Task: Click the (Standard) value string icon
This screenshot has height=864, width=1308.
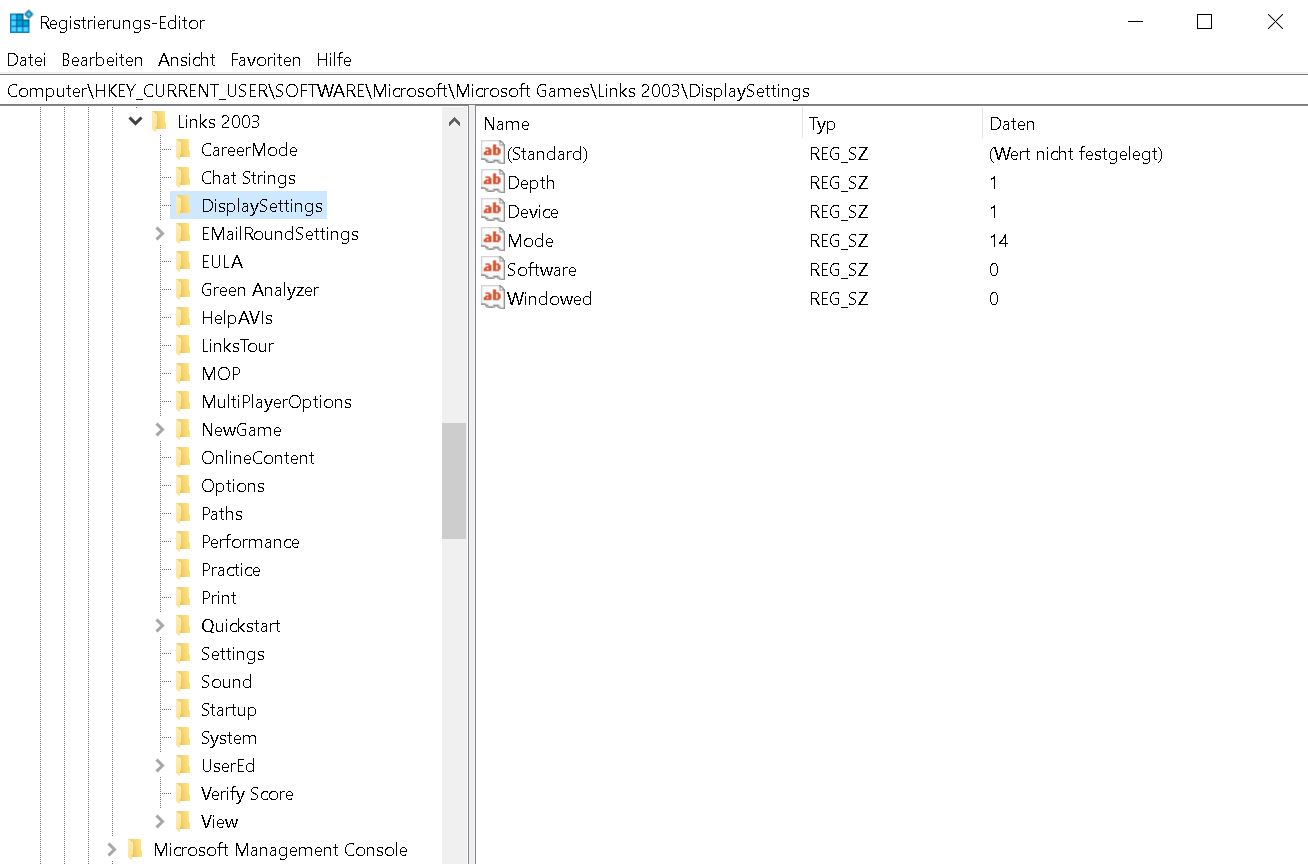Action: (x=493, y=153)
